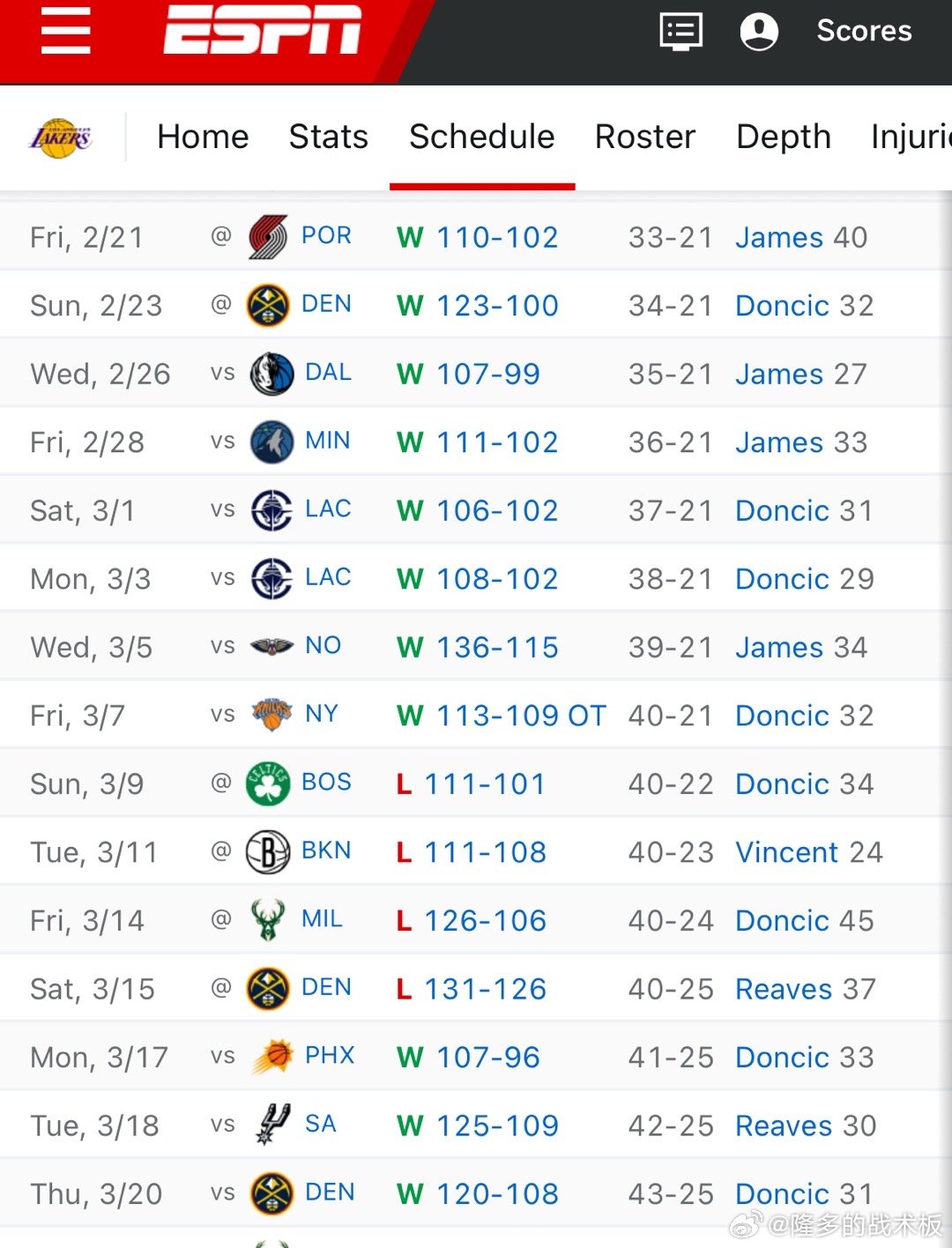Click the Boston Celtics logo

[x=267, y=784]
